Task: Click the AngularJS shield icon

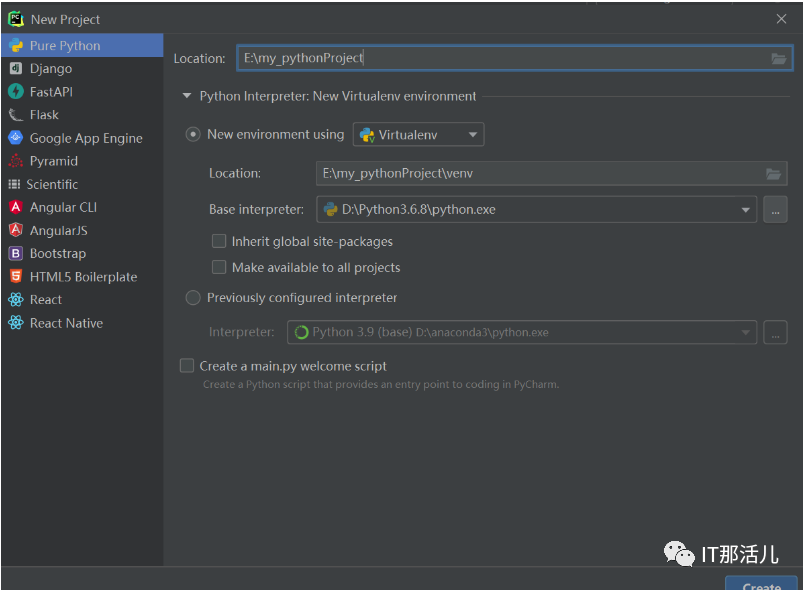Action: click(16, 230)
